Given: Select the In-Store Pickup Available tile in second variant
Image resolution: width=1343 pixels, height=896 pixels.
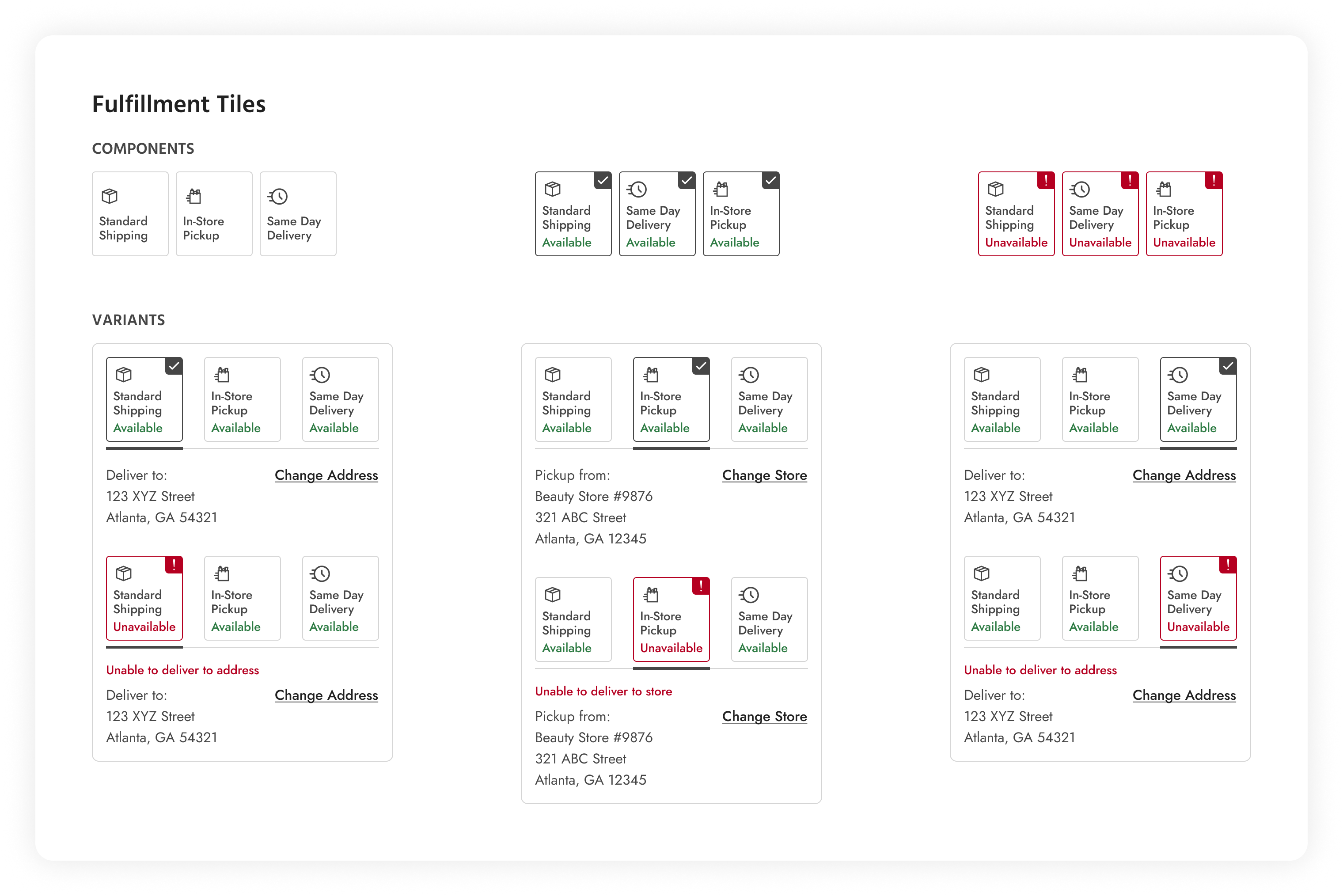Looking at the screenshot, I should click(x=671, y=399).
